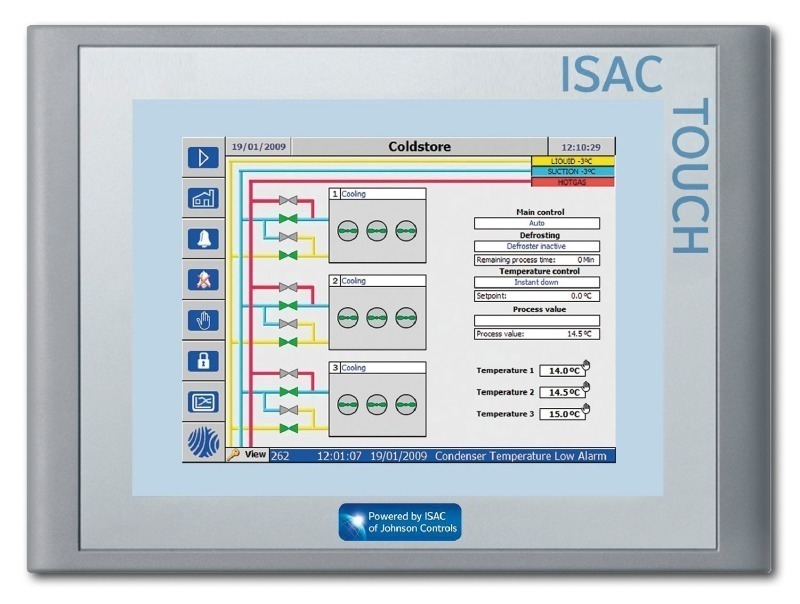Click the Temperature 1 value 14.0 °C
Screen dimensions: 800x604
coord(562,371)
